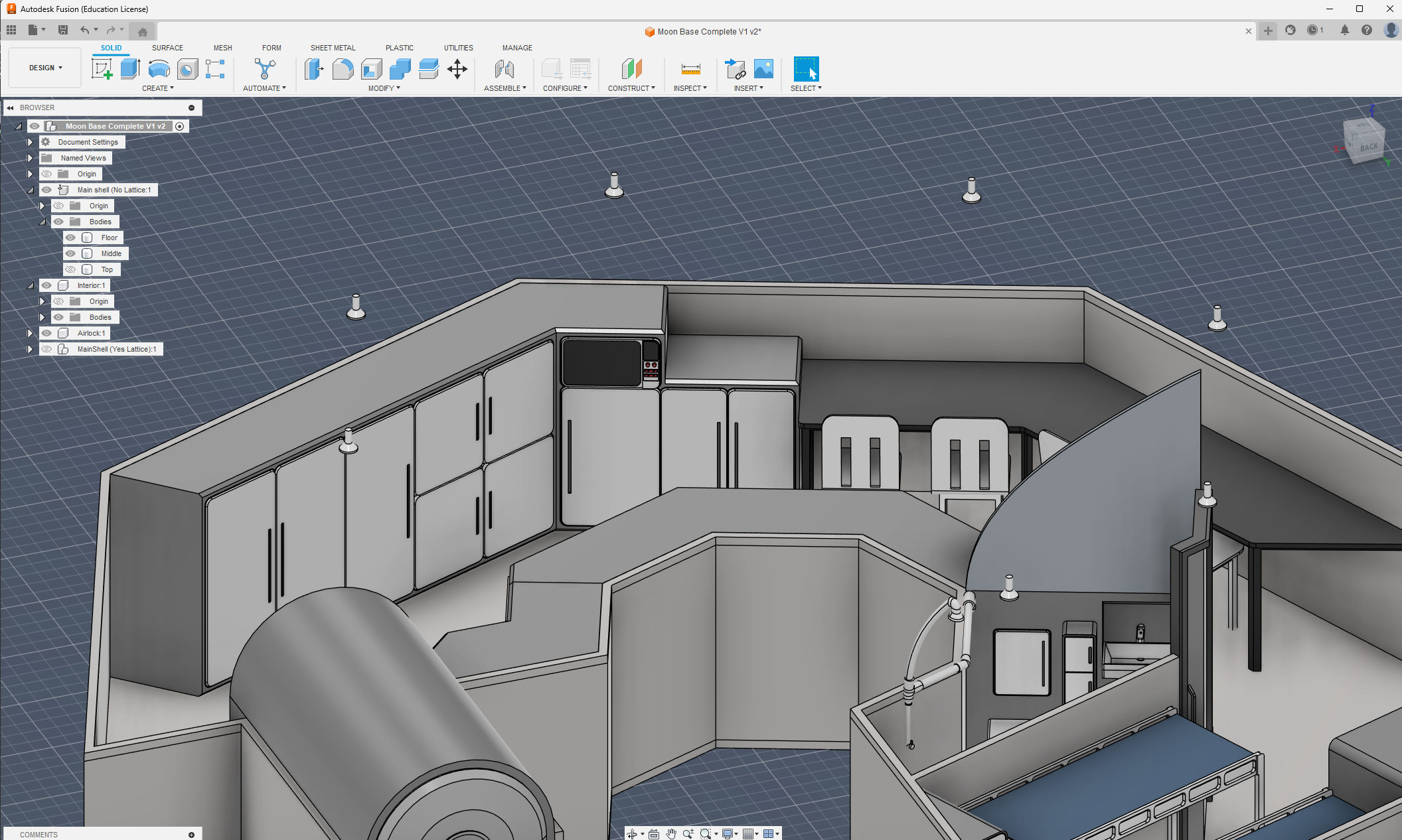
Task: Collapse Main shell (No Lattice):1 node
Action: click(30, 190)
